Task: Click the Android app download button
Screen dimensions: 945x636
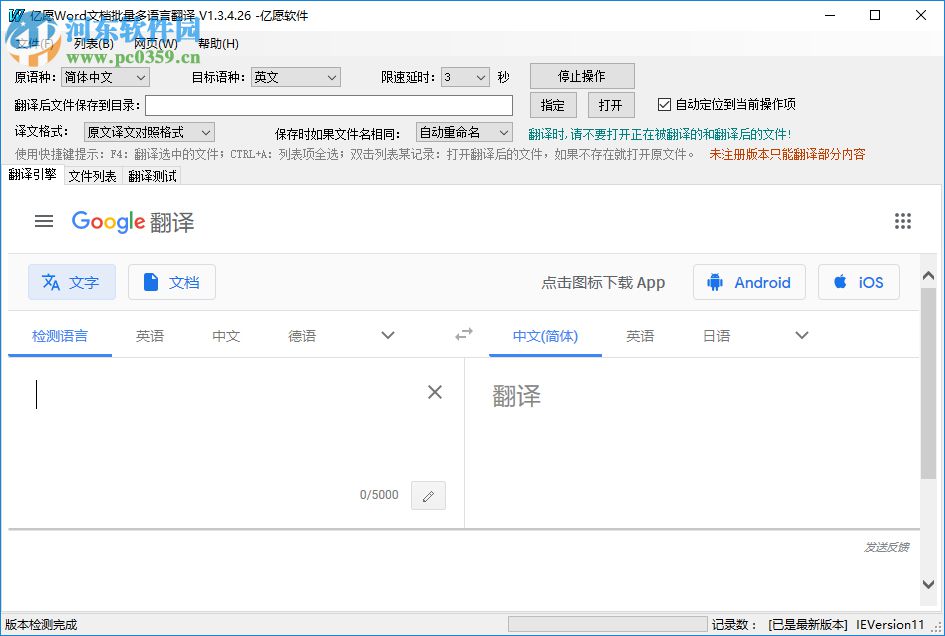Action: point(749,282)
